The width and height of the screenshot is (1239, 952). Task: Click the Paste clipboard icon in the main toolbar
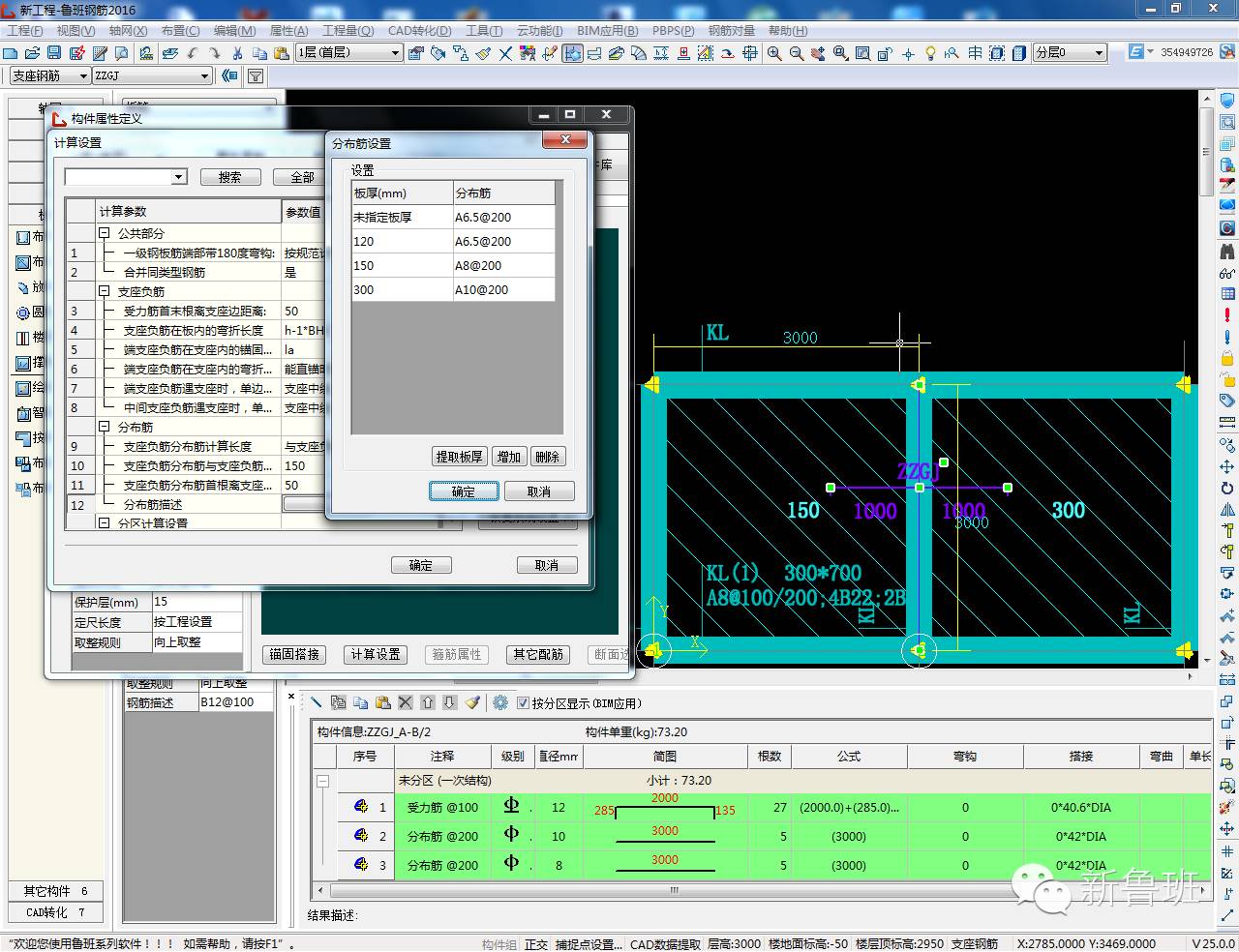point(282,53)
